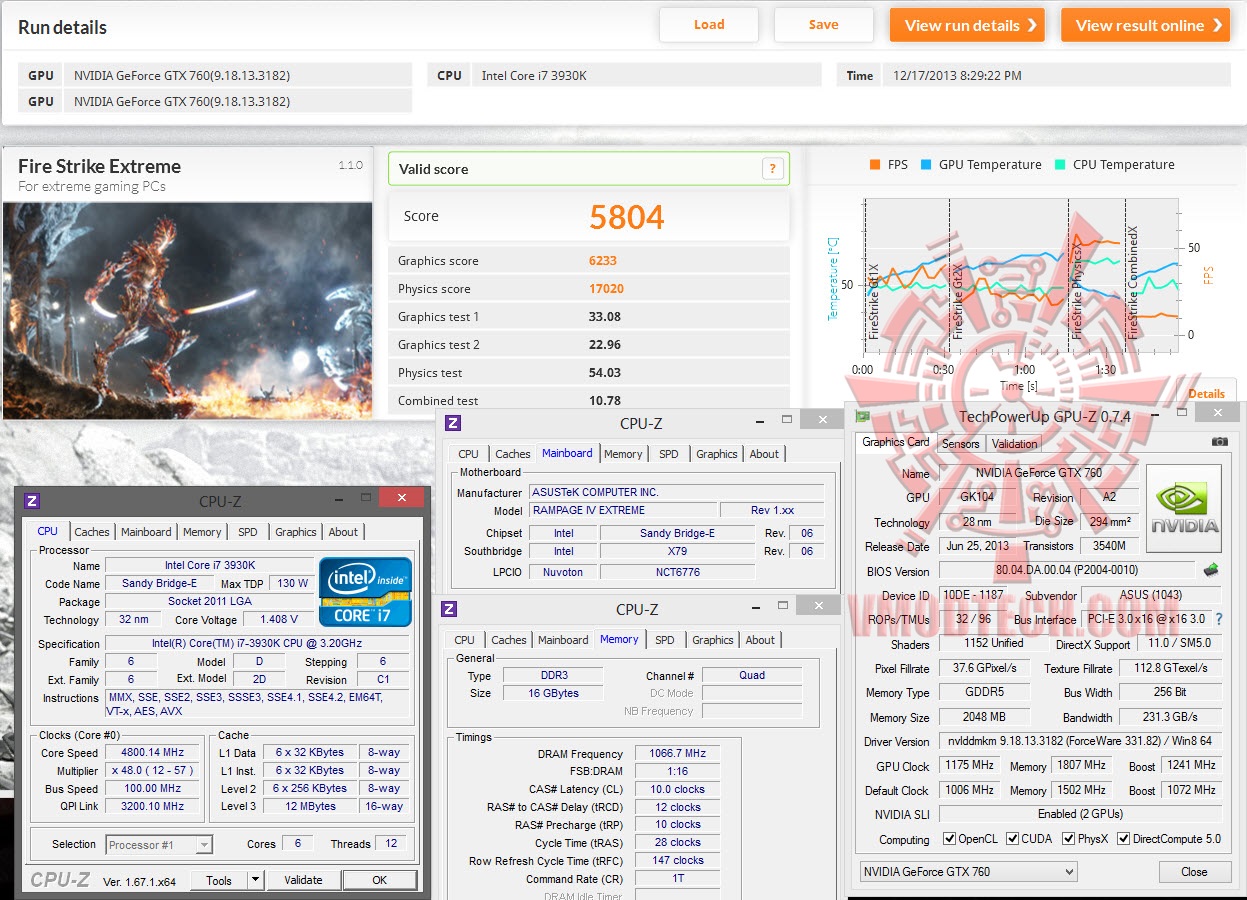Viewport: 1247px width, 900px height.
Task: Open the About tab in CPU-Z CPU window
Action: tap(343, 532)
